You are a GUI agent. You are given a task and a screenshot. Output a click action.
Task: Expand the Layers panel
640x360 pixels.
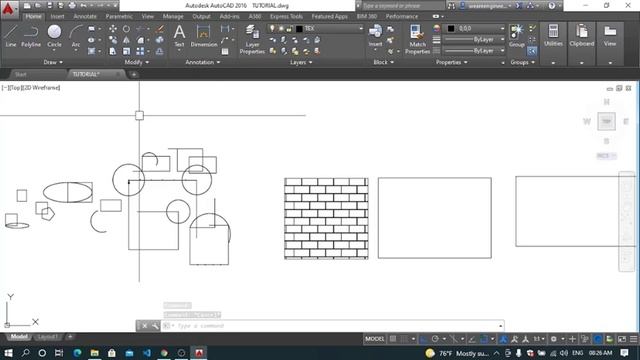(x=301, y=62)
